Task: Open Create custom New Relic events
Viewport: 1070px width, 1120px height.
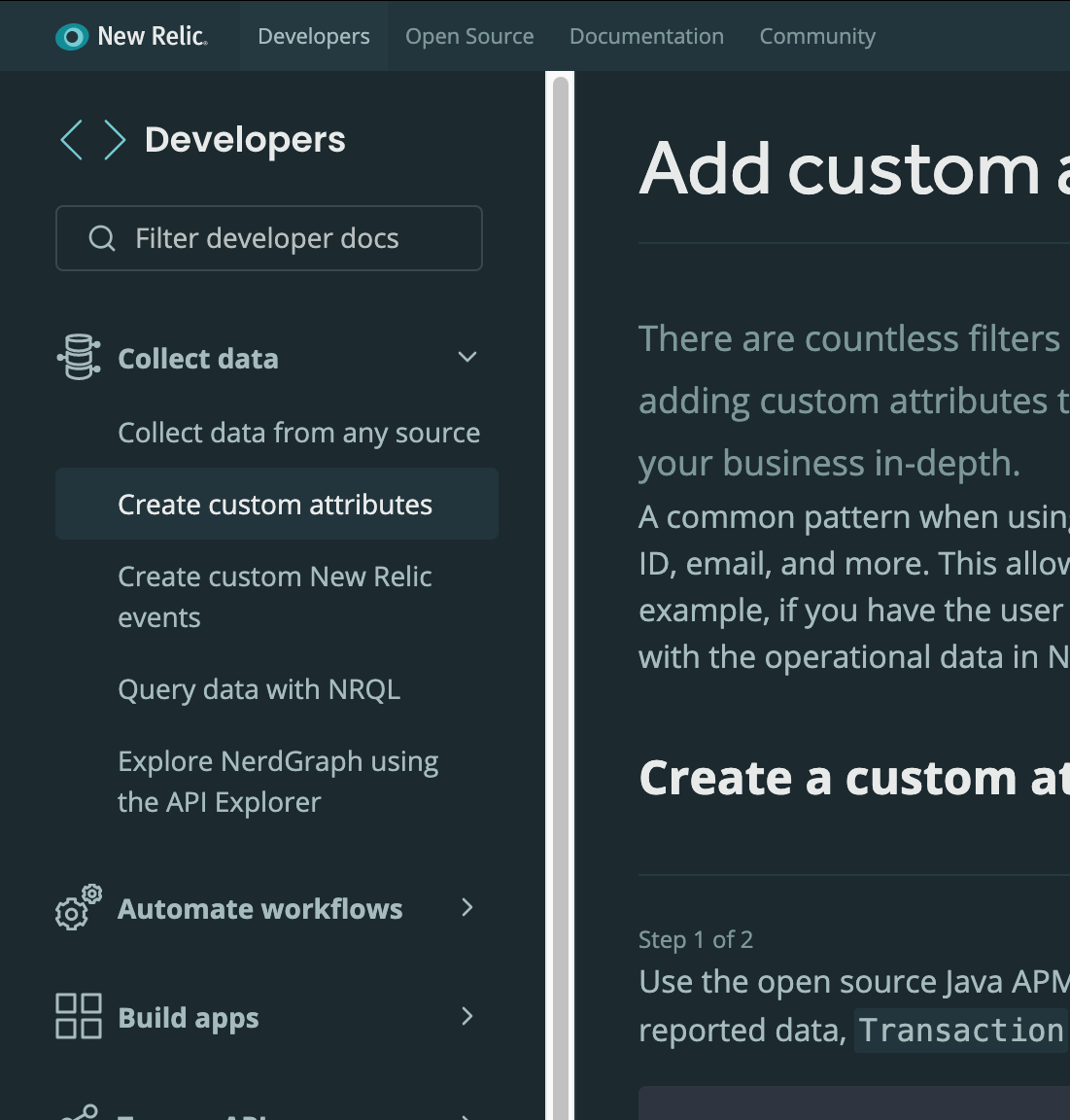Action: tap(275, 596)
